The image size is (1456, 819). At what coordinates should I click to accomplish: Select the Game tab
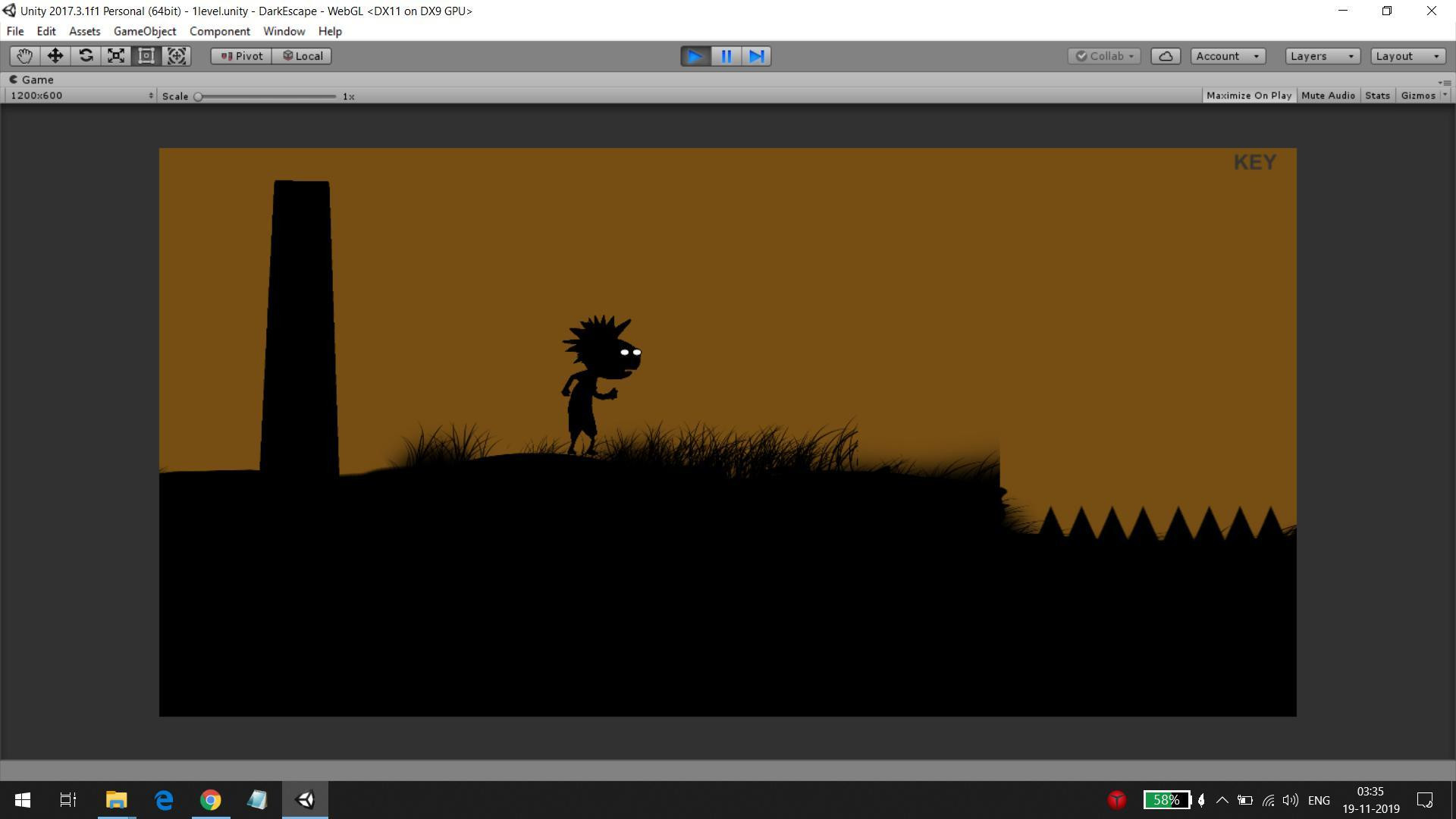[32, 80]
